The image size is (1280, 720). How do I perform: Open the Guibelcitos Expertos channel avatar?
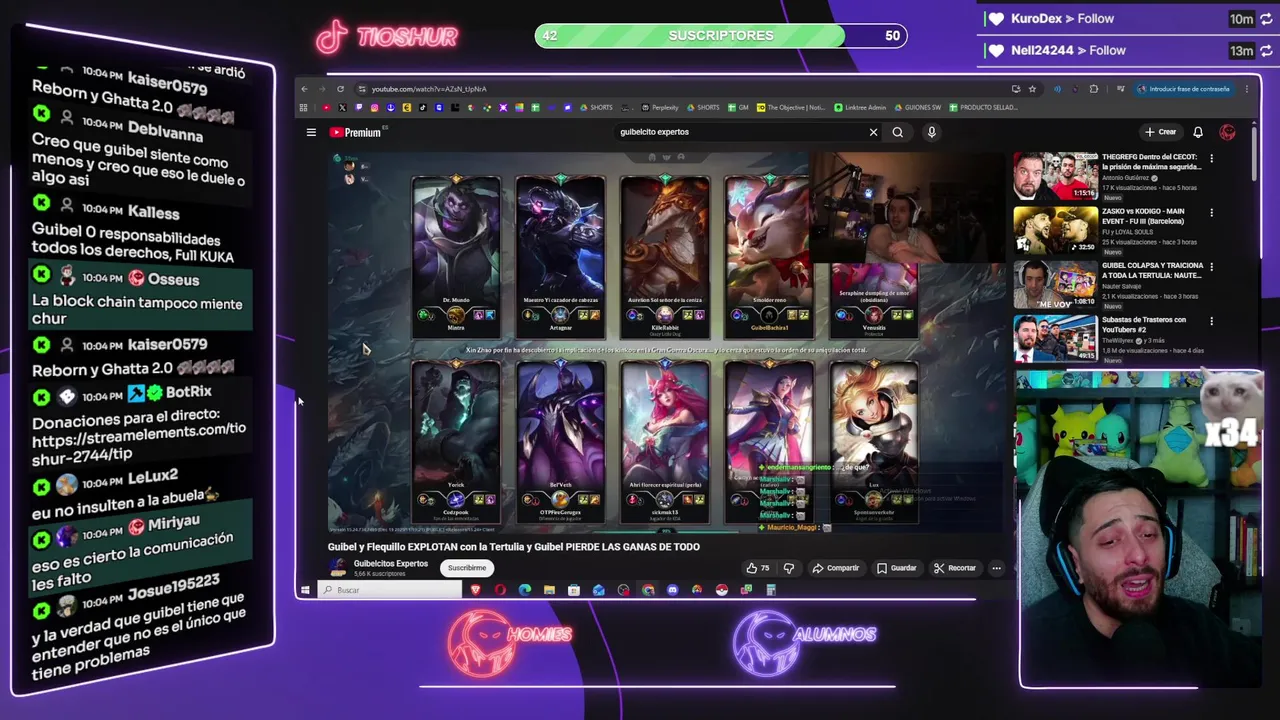(x=338, y=568)
